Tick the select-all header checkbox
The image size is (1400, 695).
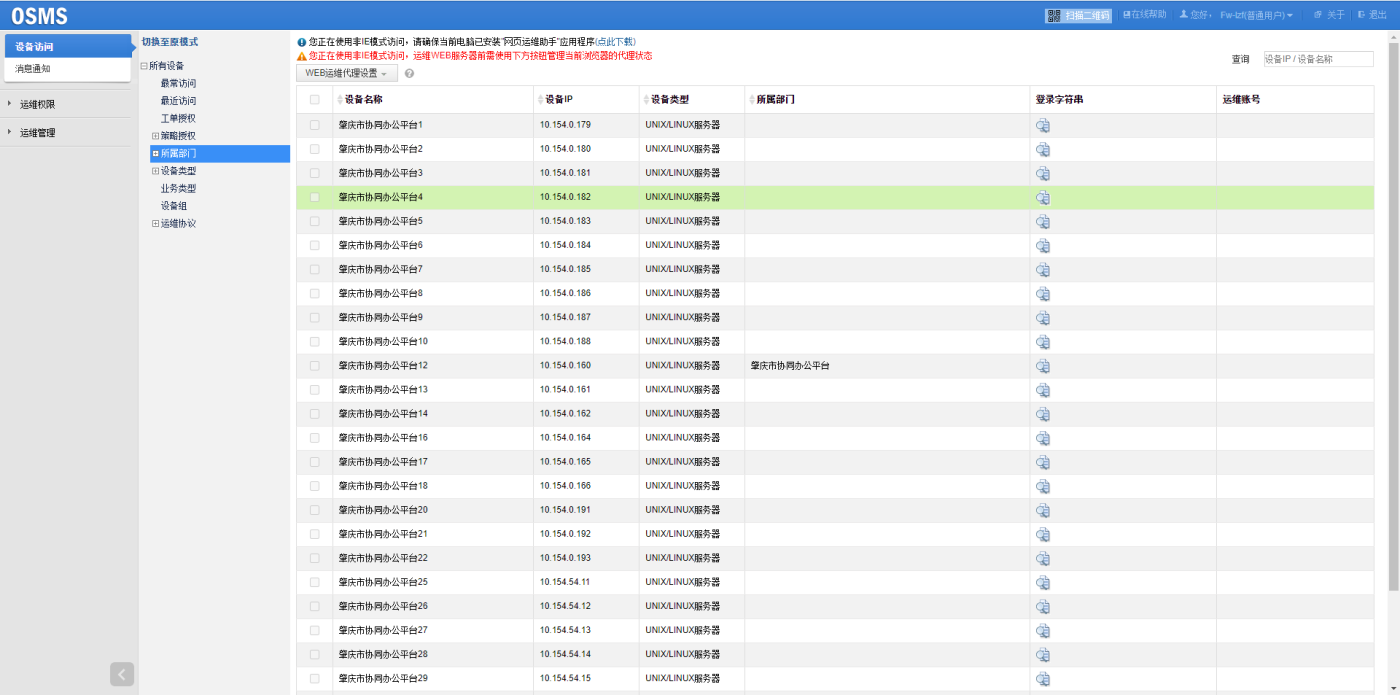coord(315,100)
